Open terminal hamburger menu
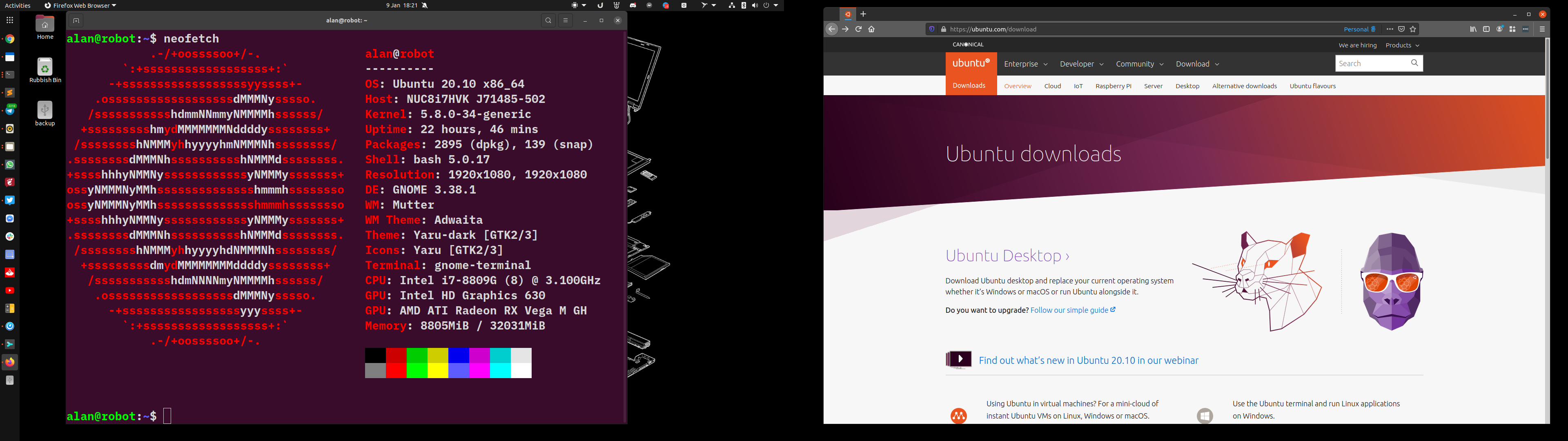This screenshot has height=441, width=1568. (x=566, y=21)
